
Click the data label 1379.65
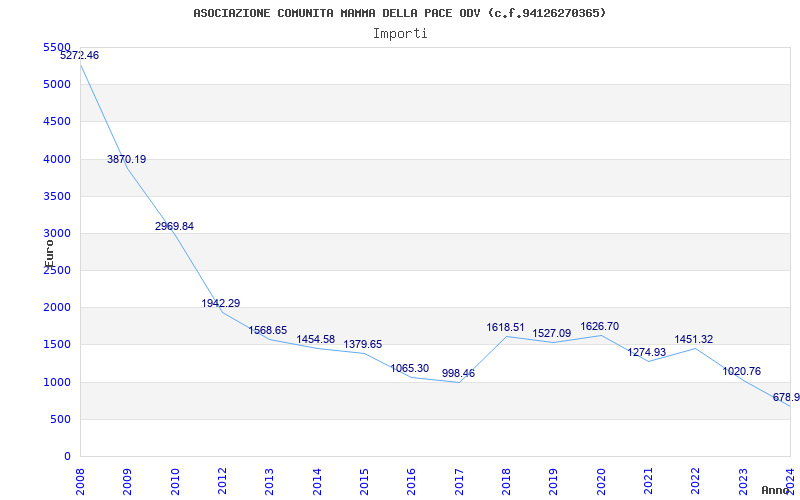pyautogui.click(x=363, y=344)
